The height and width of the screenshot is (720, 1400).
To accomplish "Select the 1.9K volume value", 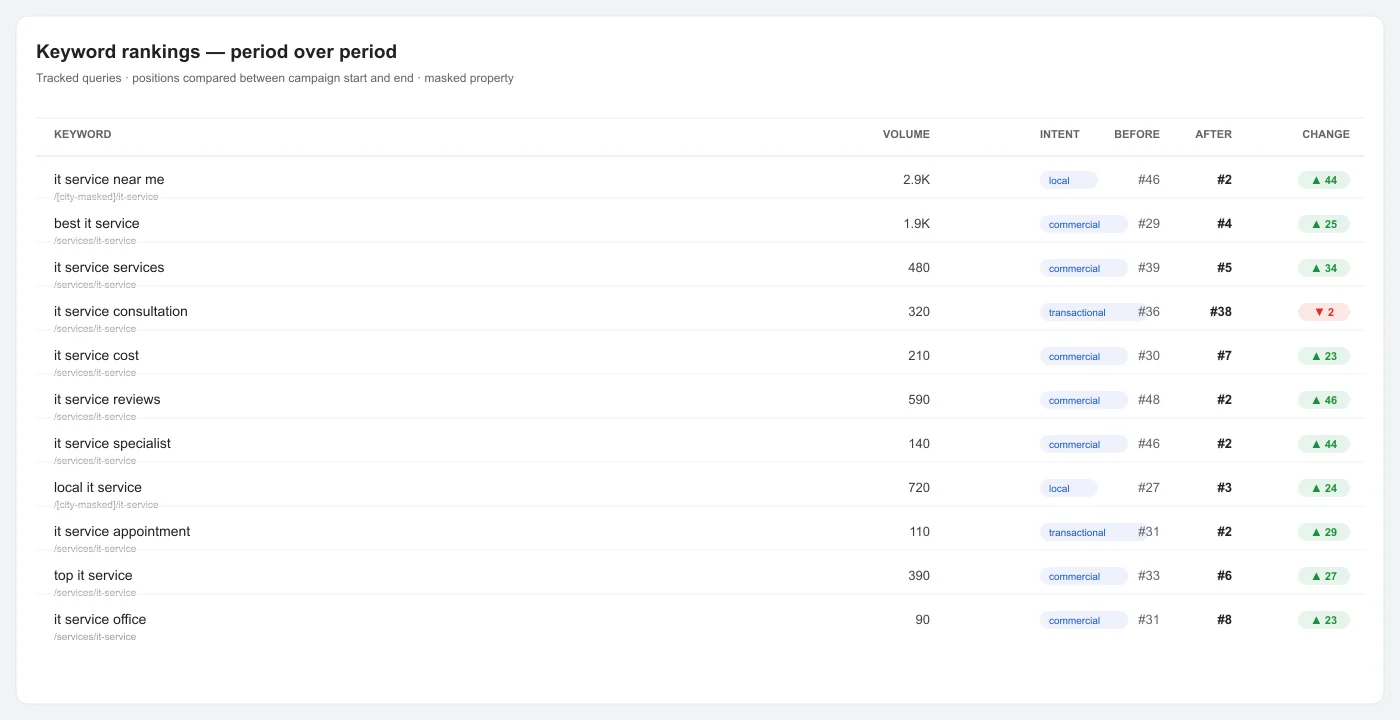I will [x=916, y=223].
